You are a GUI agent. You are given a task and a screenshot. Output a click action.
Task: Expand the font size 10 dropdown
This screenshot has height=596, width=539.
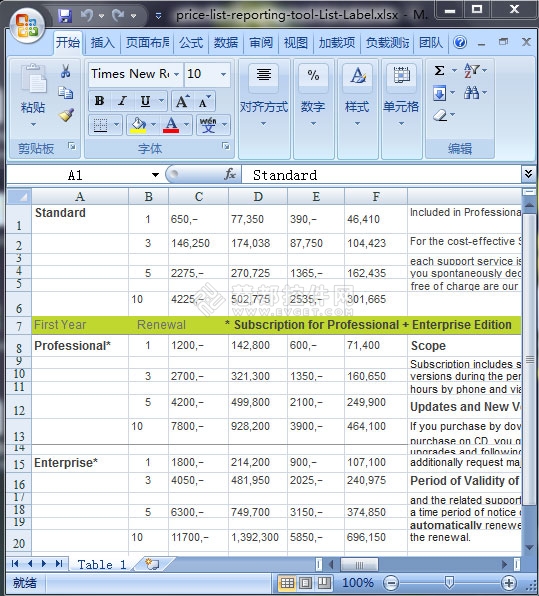224,74
